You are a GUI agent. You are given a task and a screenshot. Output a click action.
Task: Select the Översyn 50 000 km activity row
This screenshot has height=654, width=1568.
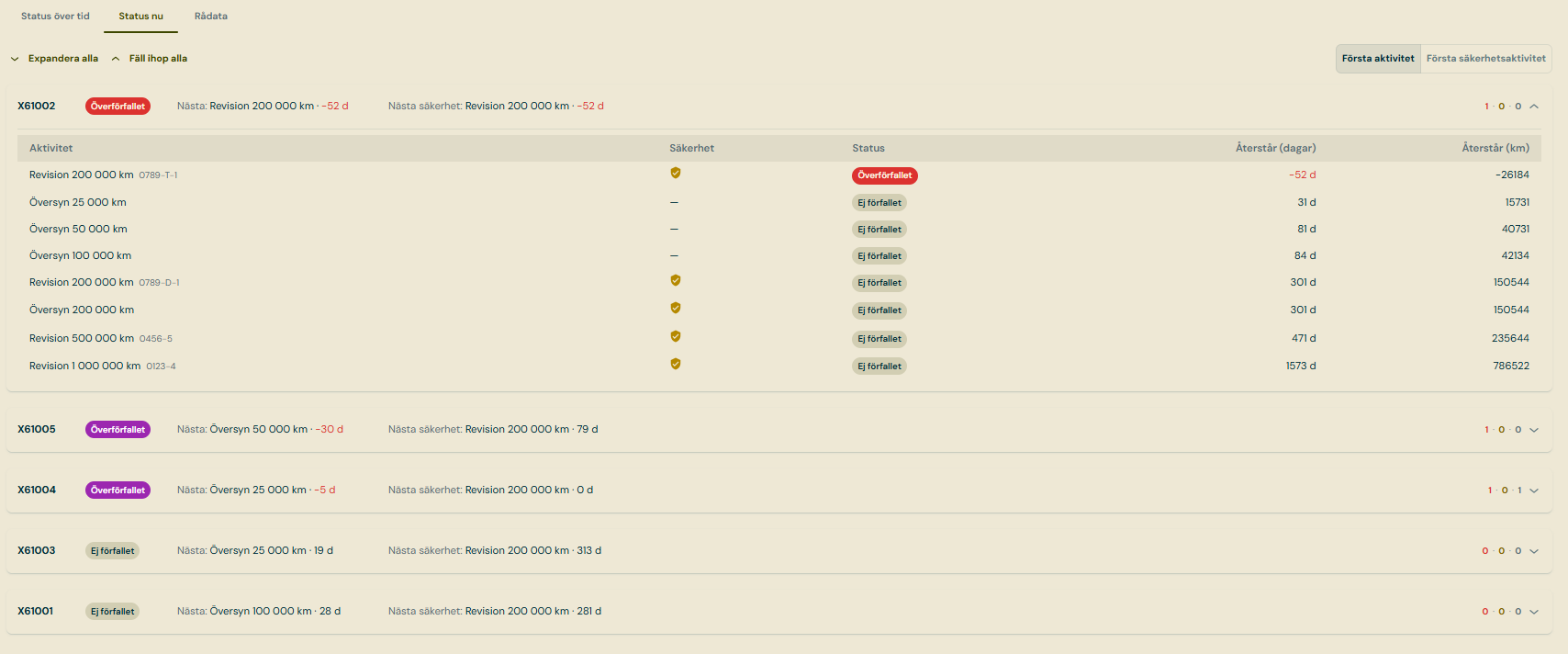click(x=778, y=229)
